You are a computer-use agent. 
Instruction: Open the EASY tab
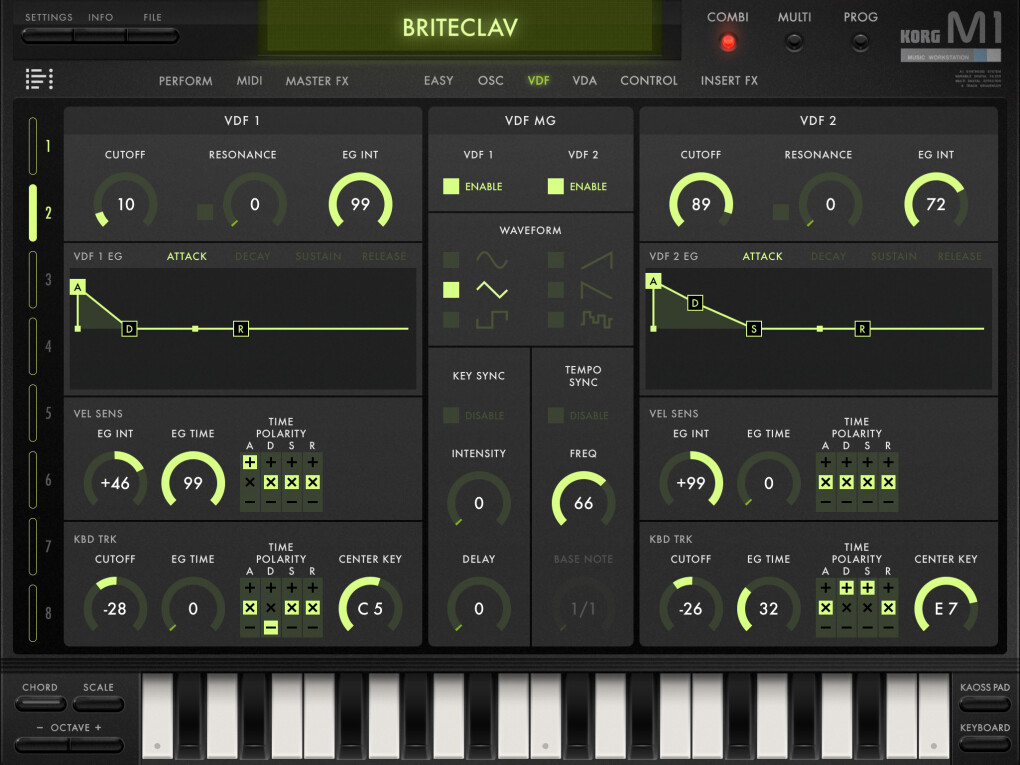[438, 81]
